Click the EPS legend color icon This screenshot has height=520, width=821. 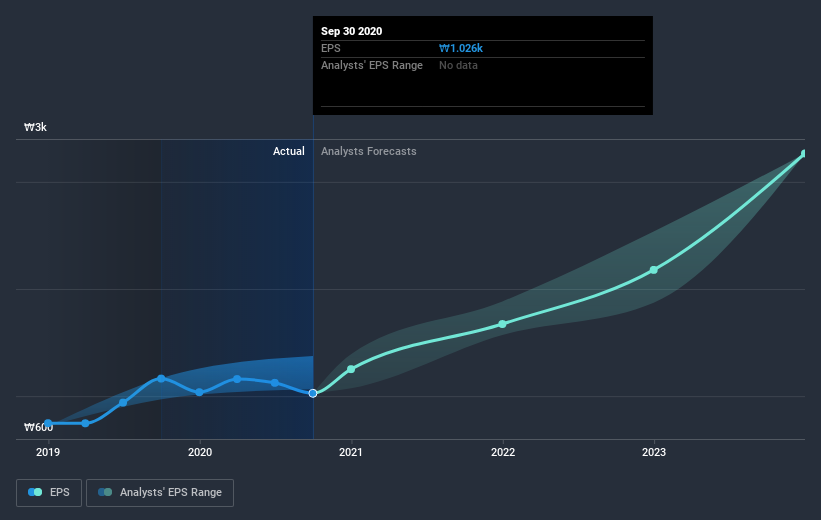pos(35,492)
